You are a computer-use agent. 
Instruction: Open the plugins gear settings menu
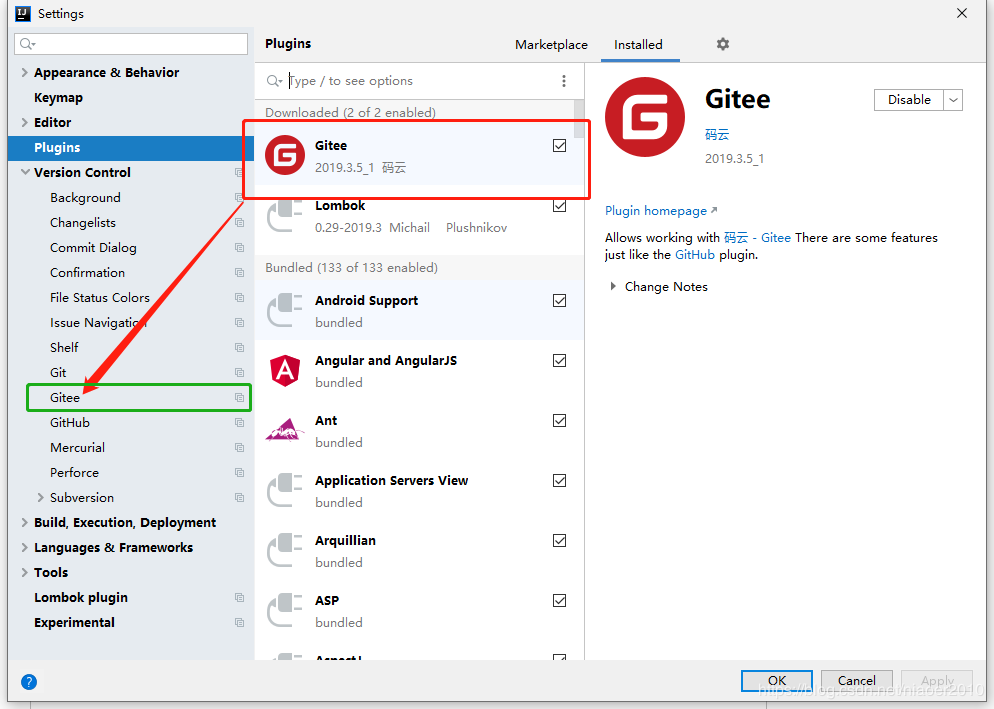723,44
